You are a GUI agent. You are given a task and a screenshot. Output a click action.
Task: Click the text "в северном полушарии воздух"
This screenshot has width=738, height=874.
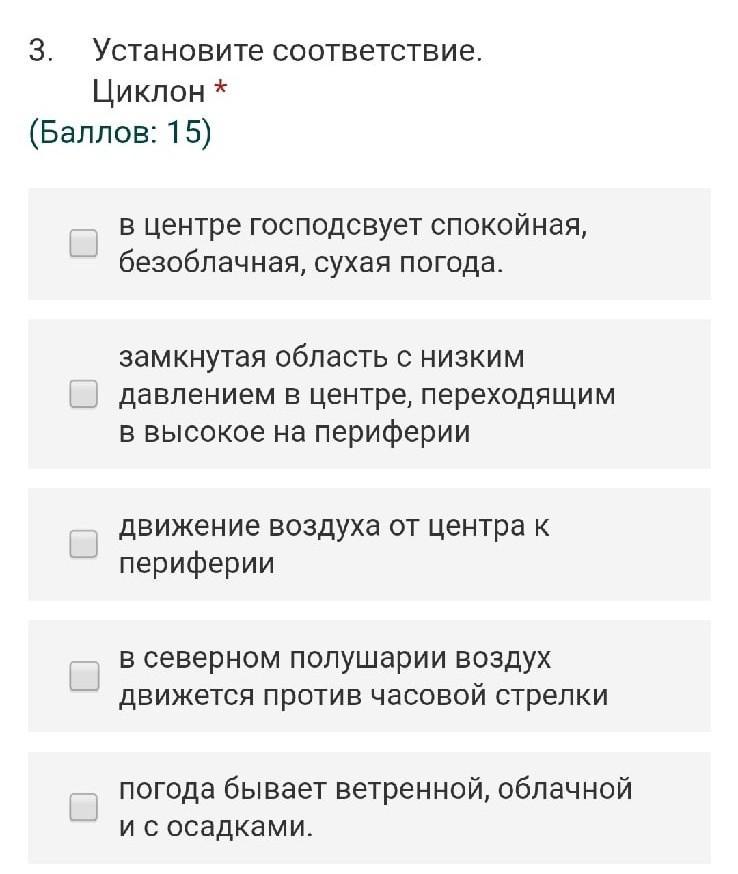pos(335,658)
